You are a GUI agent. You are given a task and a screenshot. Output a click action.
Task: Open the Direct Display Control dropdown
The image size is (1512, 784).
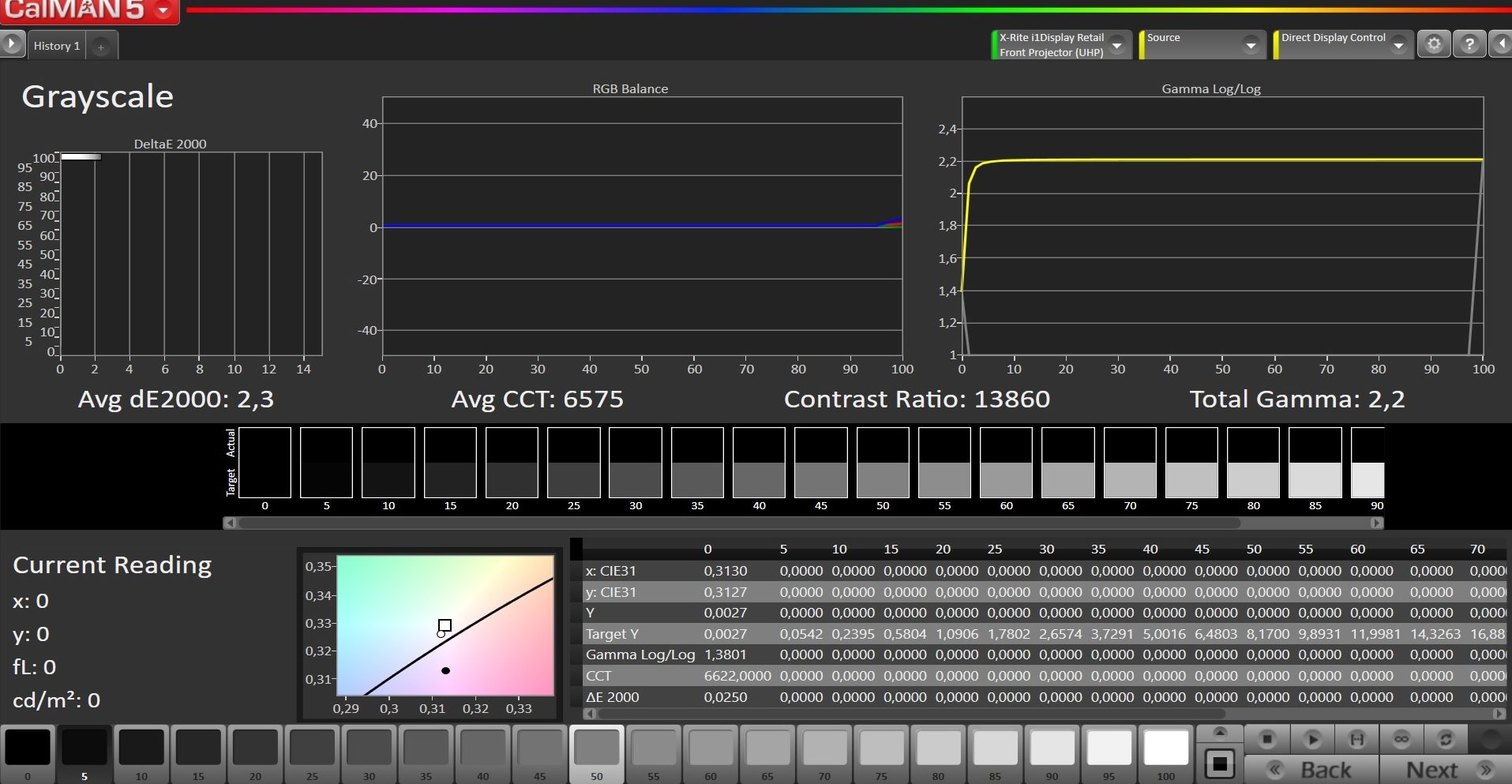coord(1398,46)
